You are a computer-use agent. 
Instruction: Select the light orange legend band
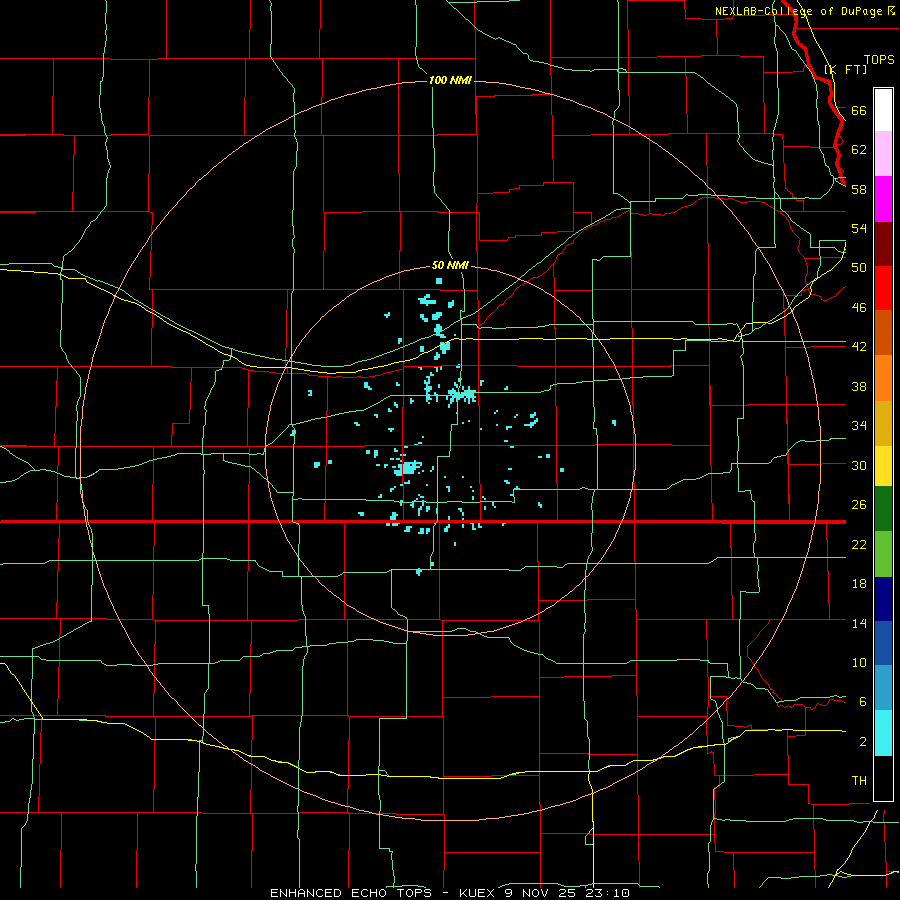pyautogui.click(x=883, y=378)
